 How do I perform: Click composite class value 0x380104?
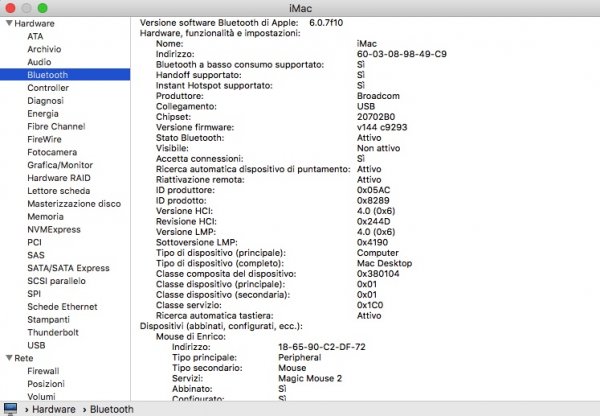[x=378, y=274]
